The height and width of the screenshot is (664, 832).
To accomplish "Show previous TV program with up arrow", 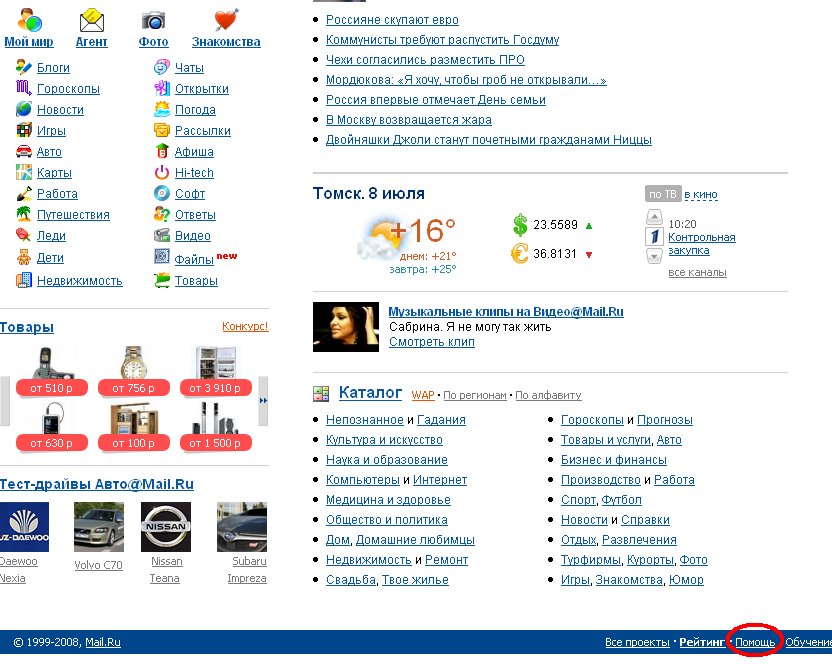I will pyautogui.click(x=654, y=217).
